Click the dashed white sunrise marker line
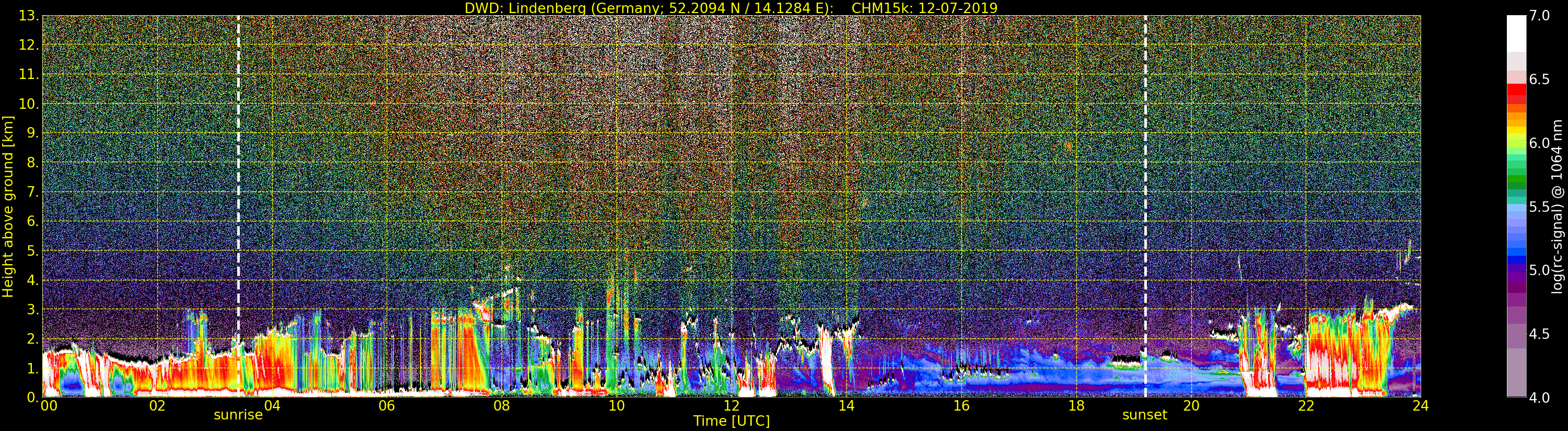Screen dimensions: 1568x431 click(x=238, y=207)
